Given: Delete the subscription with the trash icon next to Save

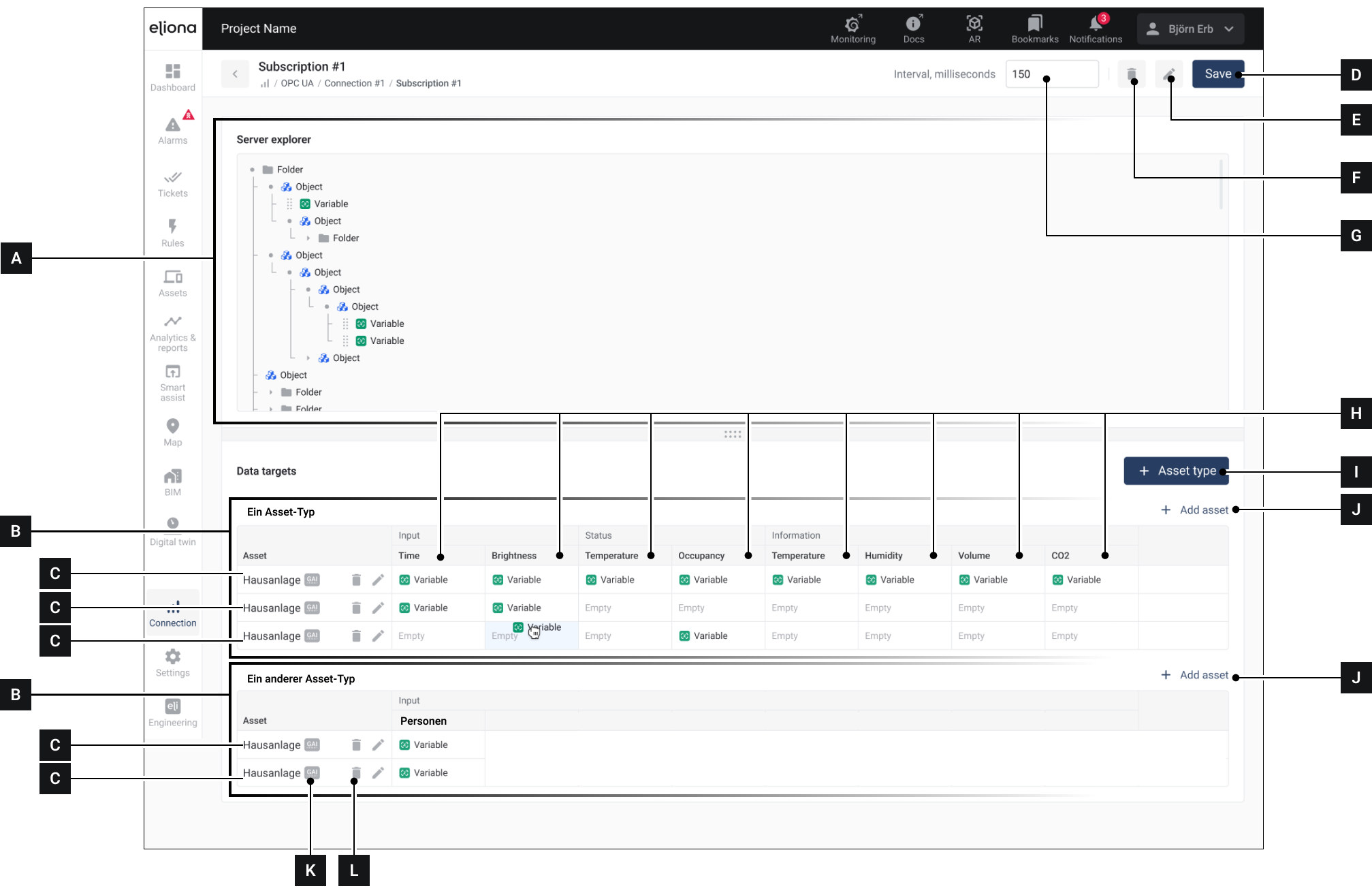Looking at the screenshot, I should click(1131, 74).
